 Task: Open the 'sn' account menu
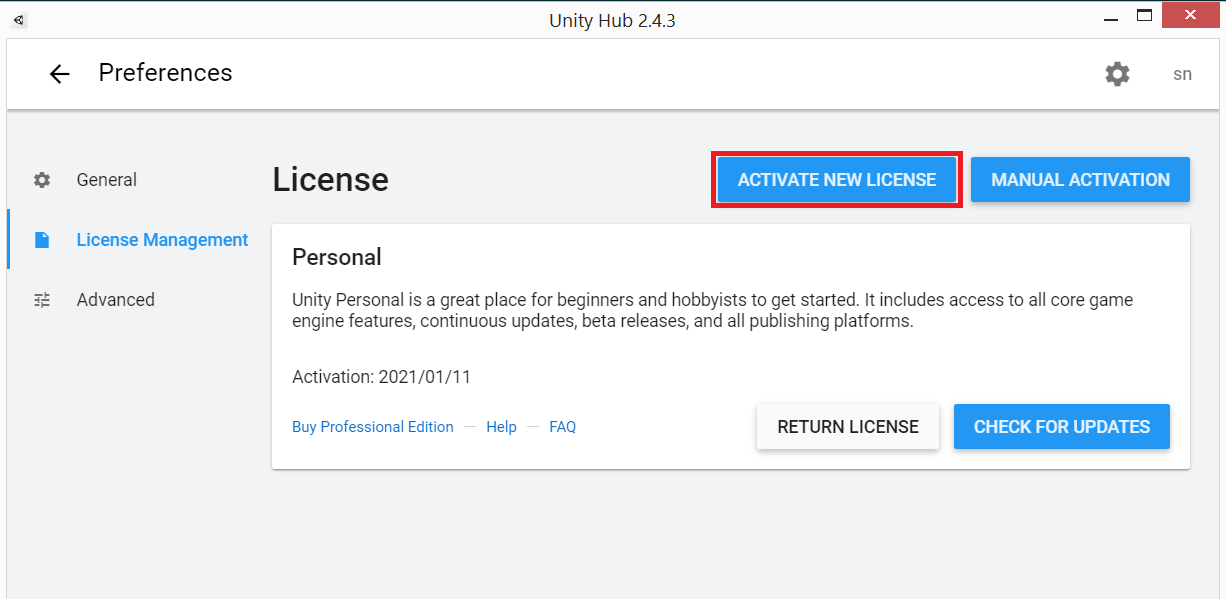coord(1182,74)
